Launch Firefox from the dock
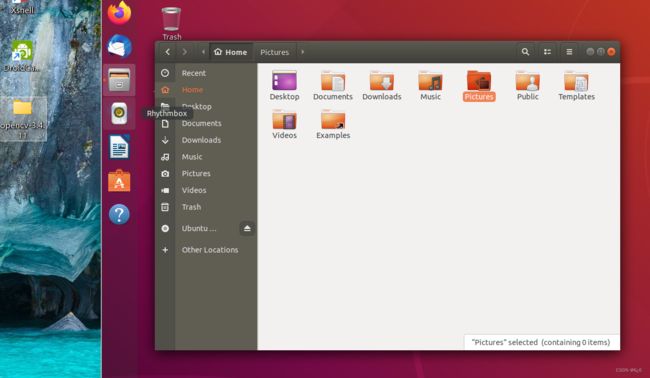 [119, 12]
